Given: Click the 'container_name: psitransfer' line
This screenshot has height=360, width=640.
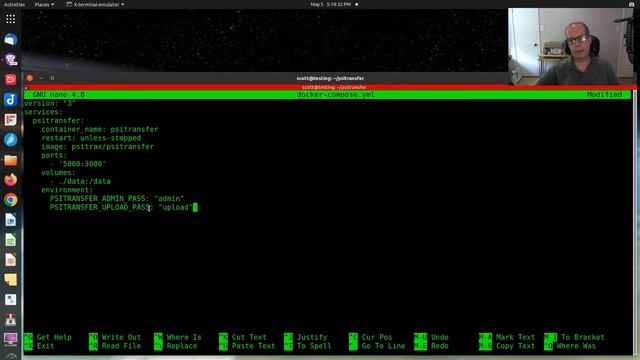Looking at the screenshot, I should point(100,129).
